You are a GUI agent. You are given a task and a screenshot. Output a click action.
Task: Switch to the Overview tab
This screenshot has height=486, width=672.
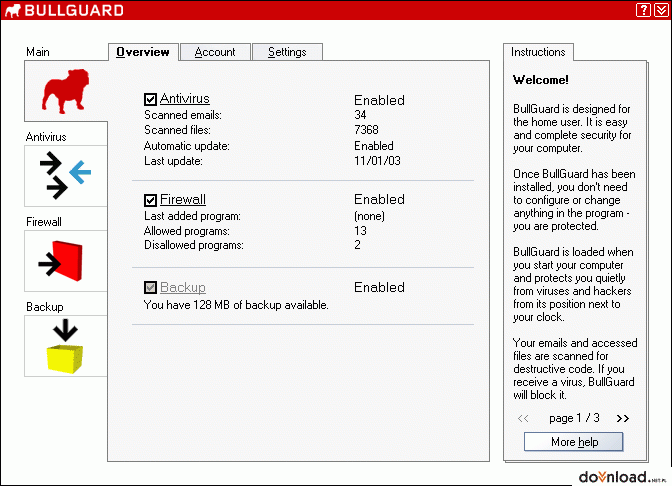143,52
